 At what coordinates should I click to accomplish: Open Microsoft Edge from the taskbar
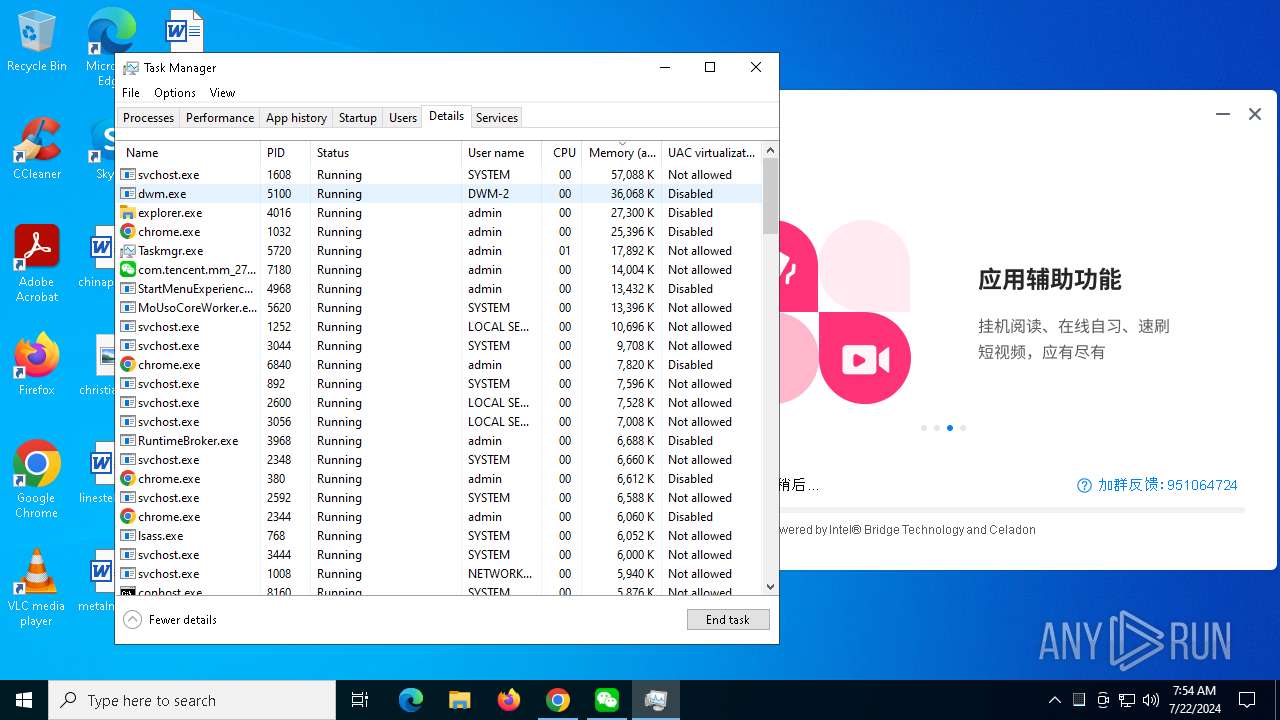pyautogui.click(x=411, y=700)
